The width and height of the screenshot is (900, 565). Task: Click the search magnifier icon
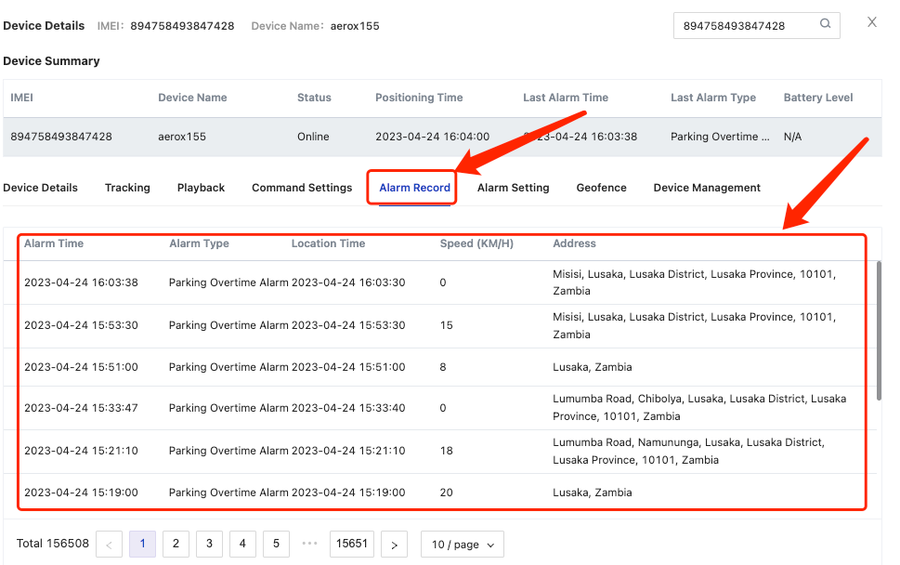point(825,25)
